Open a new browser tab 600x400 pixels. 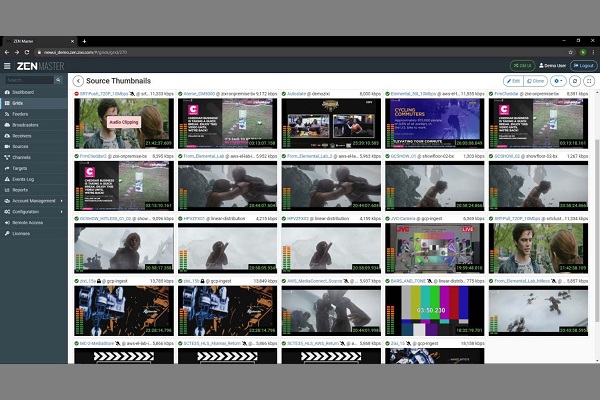point(84,41)
